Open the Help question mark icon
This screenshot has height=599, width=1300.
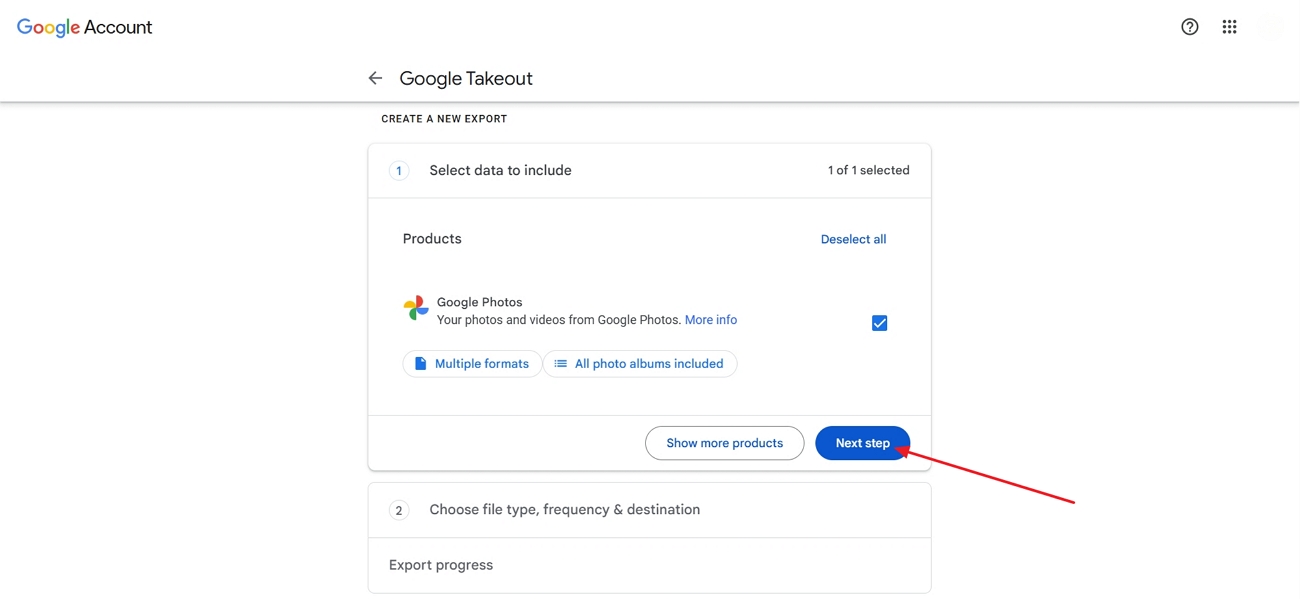pos(1189,27)
